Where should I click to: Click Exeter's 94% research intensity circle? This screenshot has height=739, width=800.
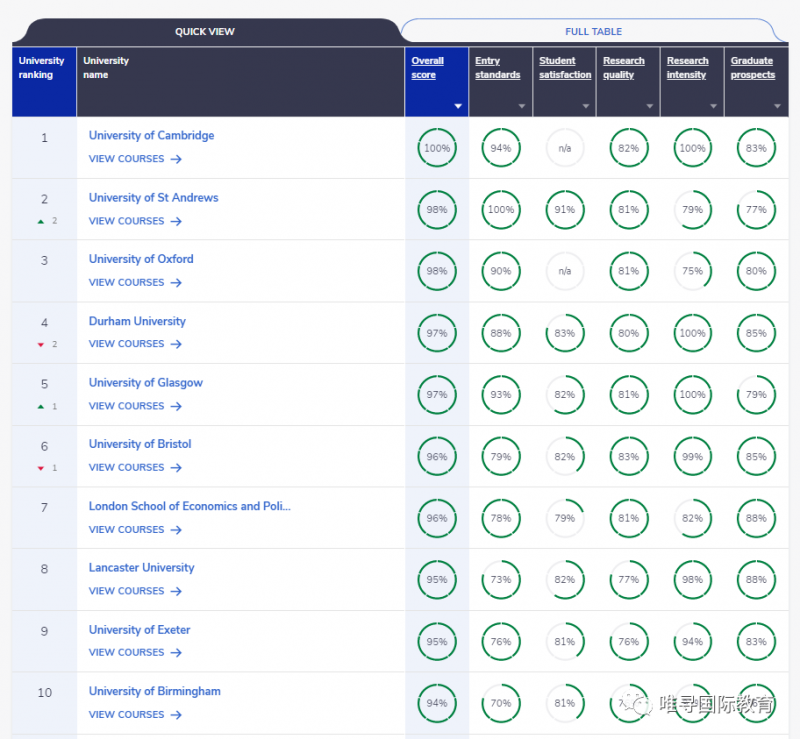point(692,642)
